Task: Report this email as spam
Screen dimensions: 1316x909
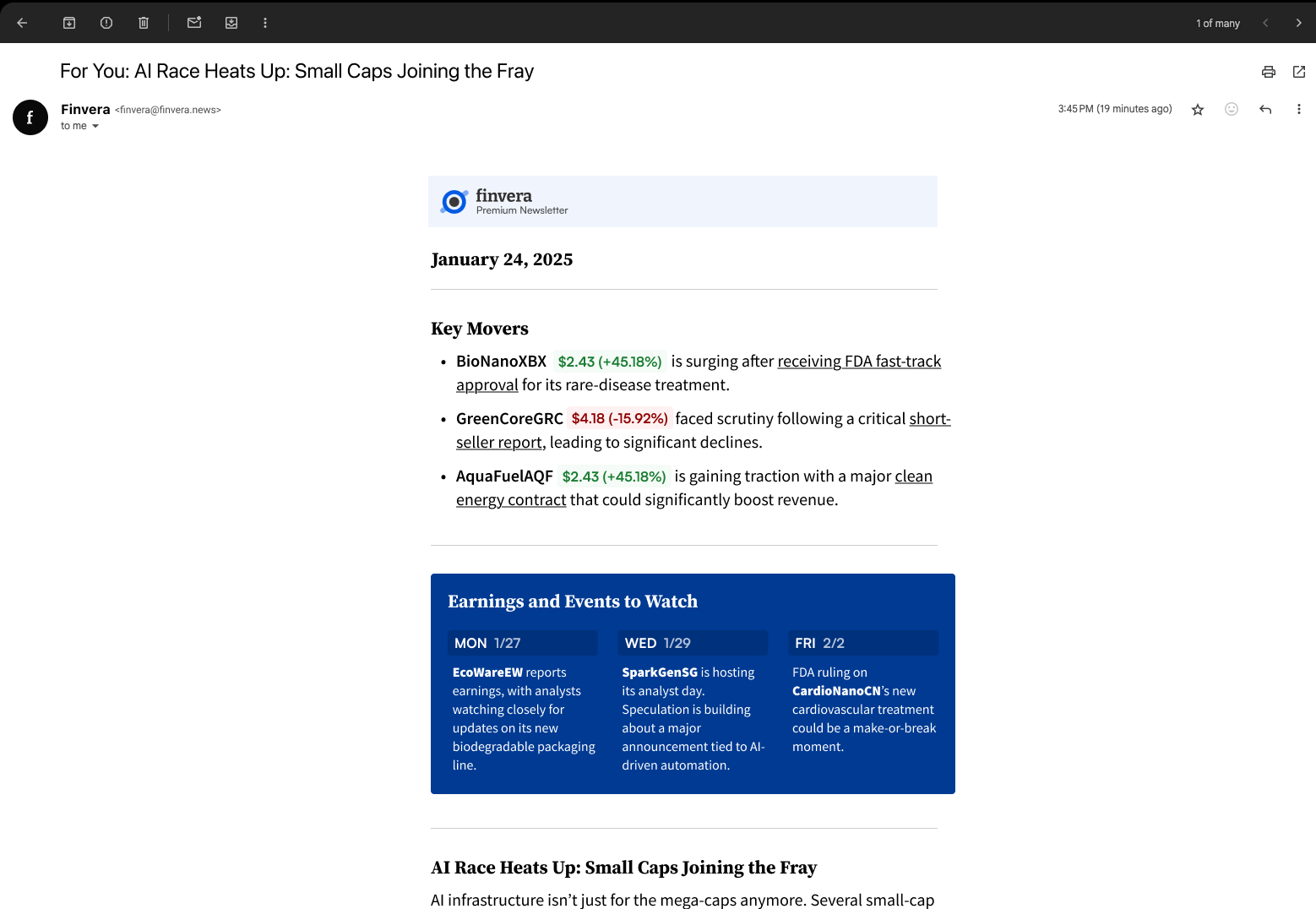Action: click(106, 23)
